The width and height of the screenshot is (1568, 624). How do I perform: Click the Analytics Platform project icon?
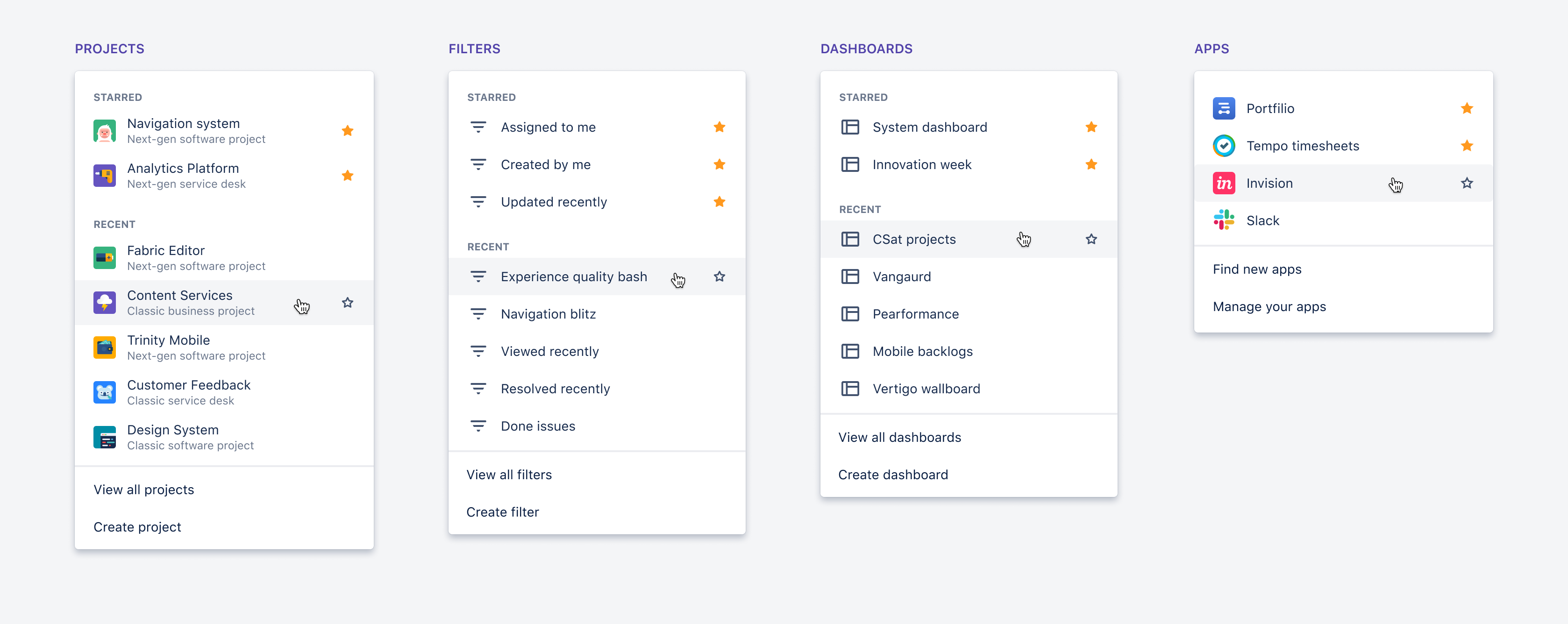pyautogui.click(x=104, y=176)
